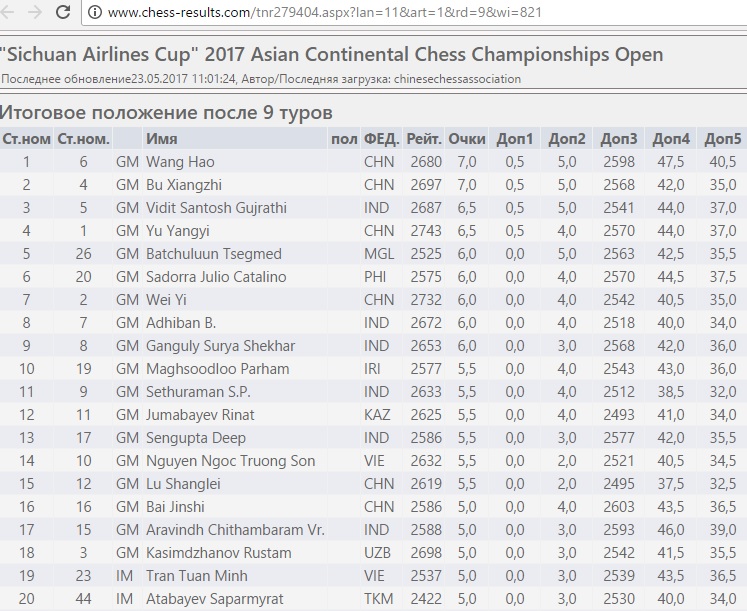This screenshot has height=611, width=747.
Task: Open player Bu Xiangzhi's entry
Action: [x=183, y=185]
